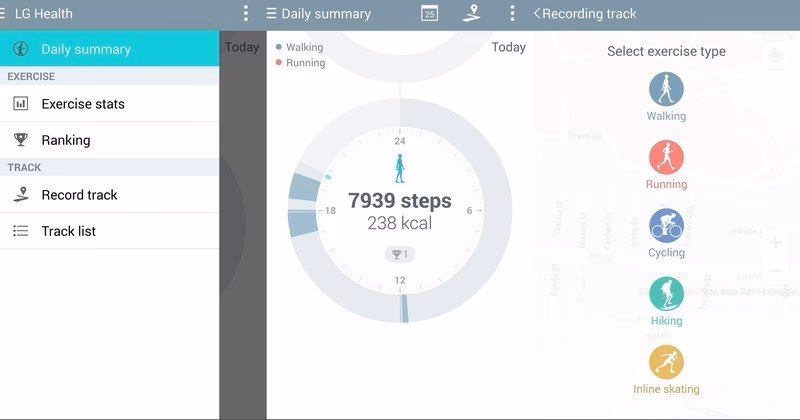The height and width of the screenshot is (420, 800).
Task: Open overflow menu in LG Health header
Action: (246, 14)
